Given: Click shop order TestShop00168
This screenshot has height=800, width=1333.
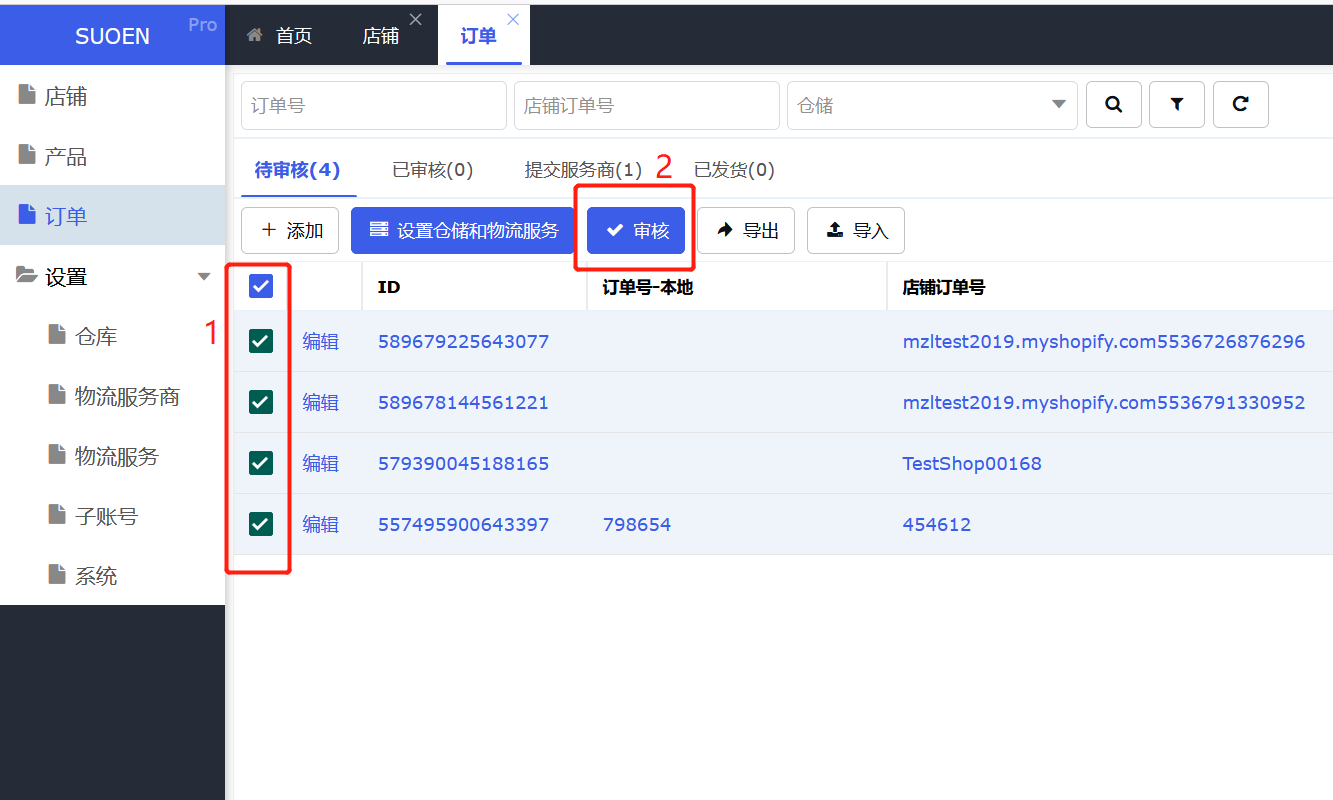Looking at the screenshot, I should pos(972,463).
